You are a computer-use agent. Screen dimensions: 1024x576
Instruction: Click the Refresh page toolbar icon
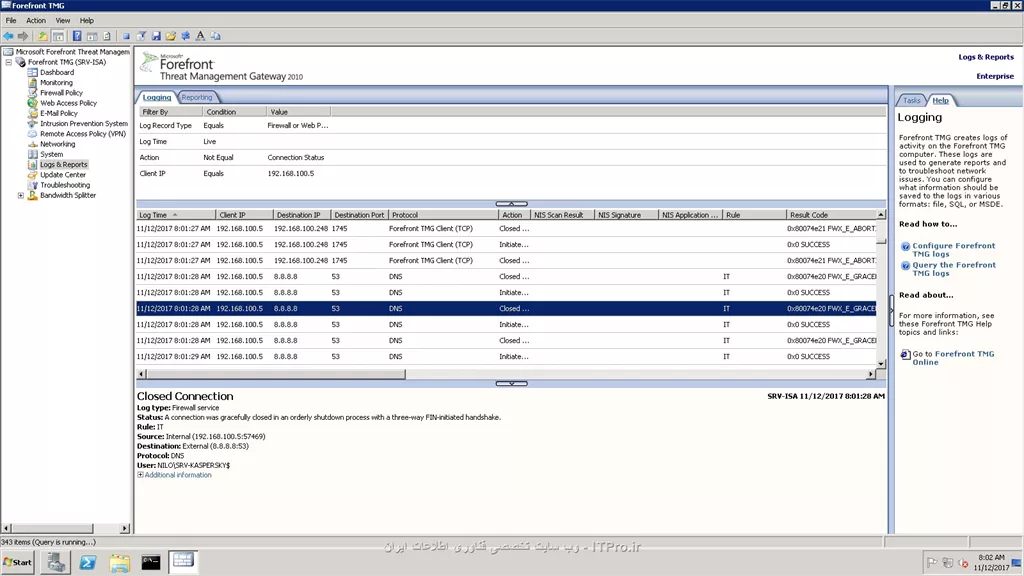pyautogui.click(x=107, y=36)
